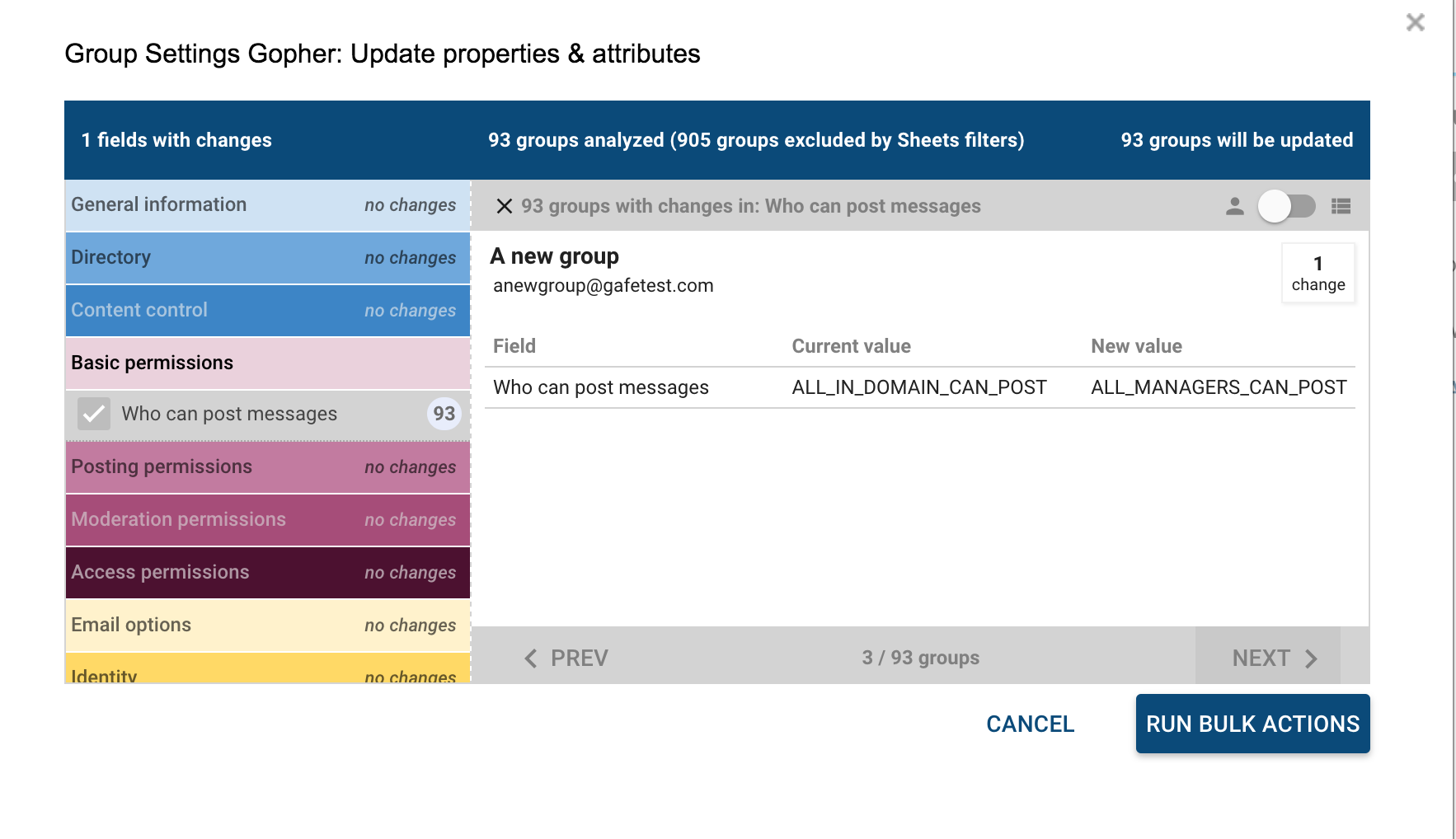Click the list view icon
The image size is (1456, 839).
tap(1341, 206)
